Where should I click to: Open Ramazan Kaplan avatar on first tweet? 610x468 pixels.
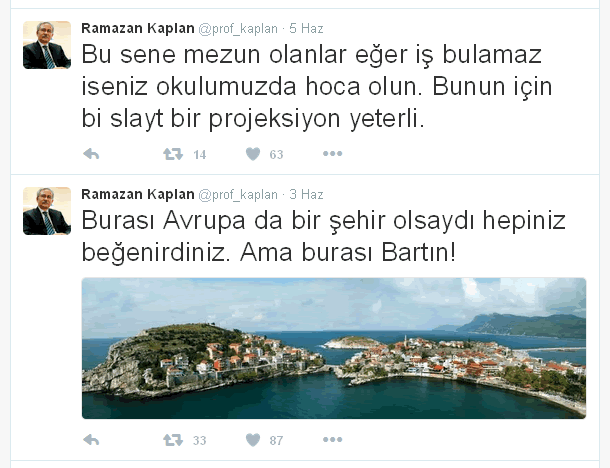(x=47, y=45)
